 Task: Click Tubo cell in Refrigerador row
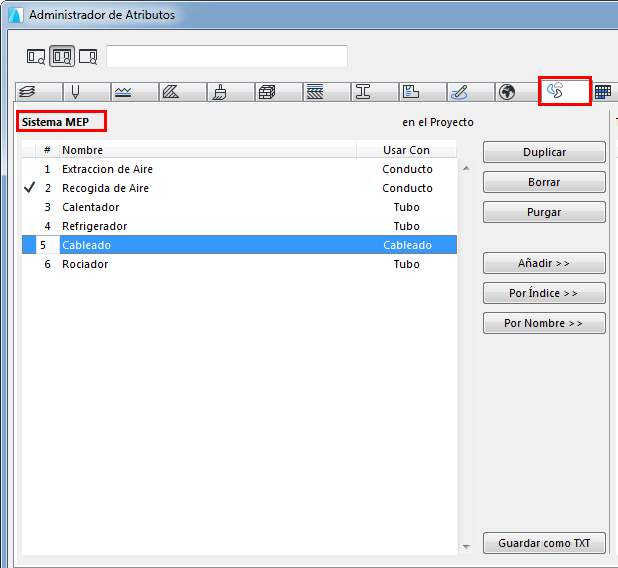[x=407, y=226]
